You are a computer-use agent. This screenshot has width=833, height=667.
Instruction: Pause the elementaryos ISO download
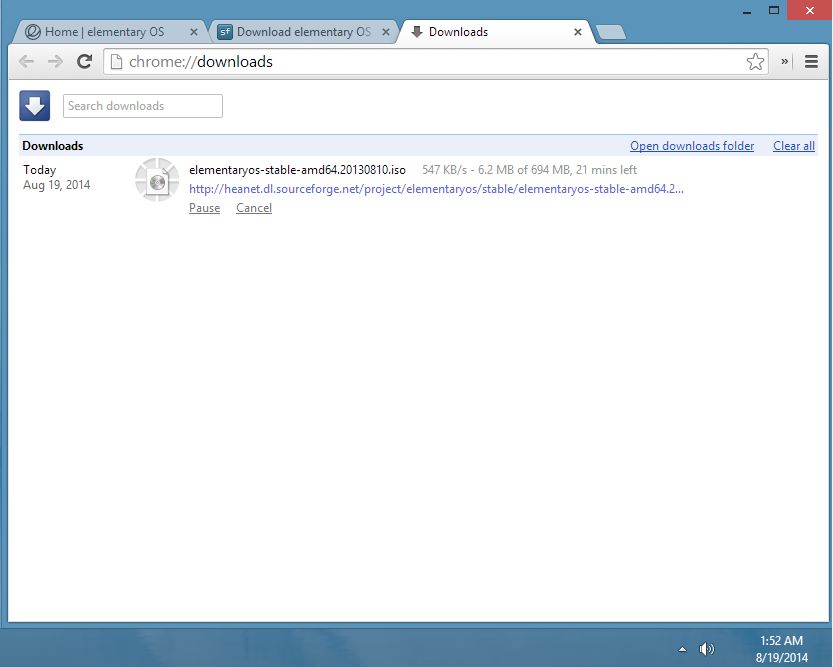(x=205, y=208)
